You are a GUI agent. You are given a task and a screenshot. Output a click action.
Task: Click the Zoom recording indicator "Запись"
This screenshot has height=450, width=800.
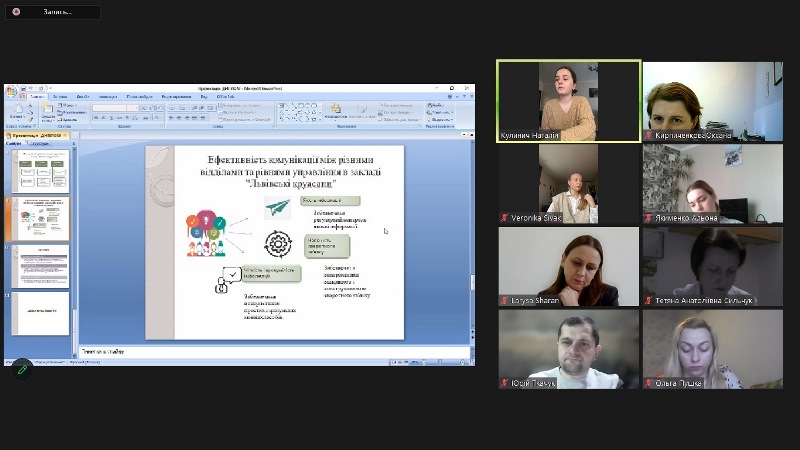(x=53, y=12)
